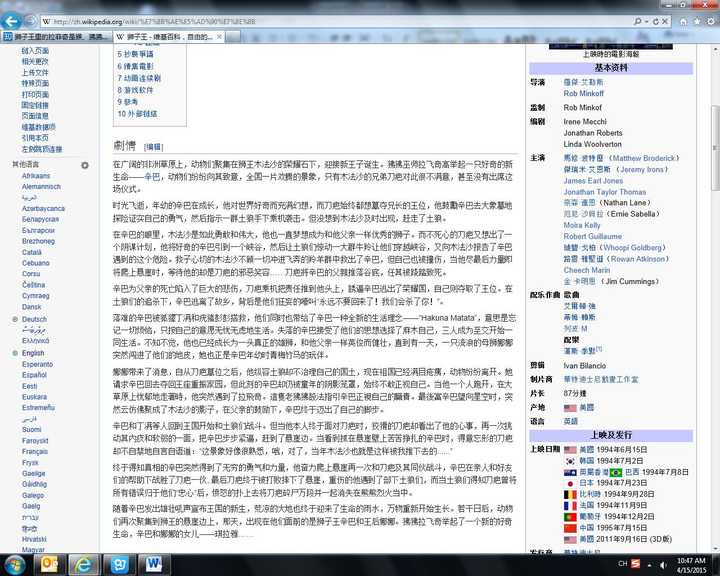Open the clock showing 10:47 AM
Viewport: 720px width, 576px height.
pyautogui.click(x=691, y=565)
